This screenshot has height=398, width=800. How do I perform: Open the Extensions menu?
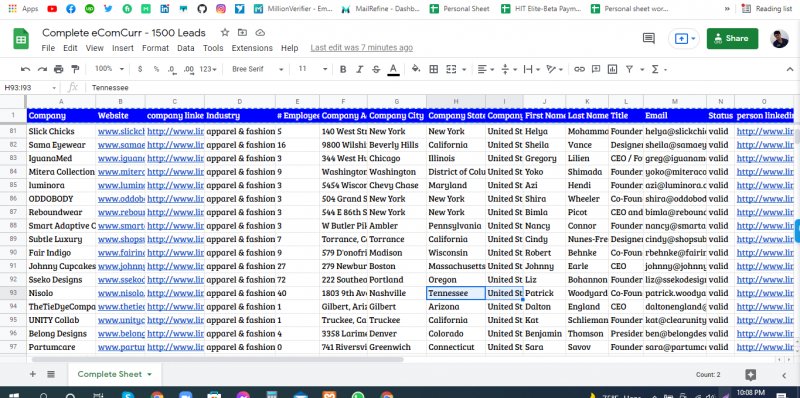click(x=252, y=48)
